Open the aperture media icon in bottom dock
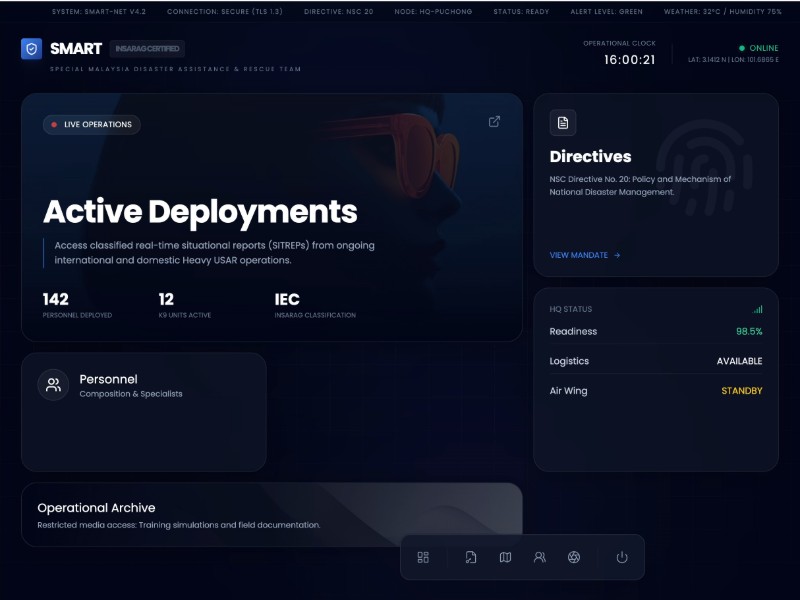 point(574,558)
